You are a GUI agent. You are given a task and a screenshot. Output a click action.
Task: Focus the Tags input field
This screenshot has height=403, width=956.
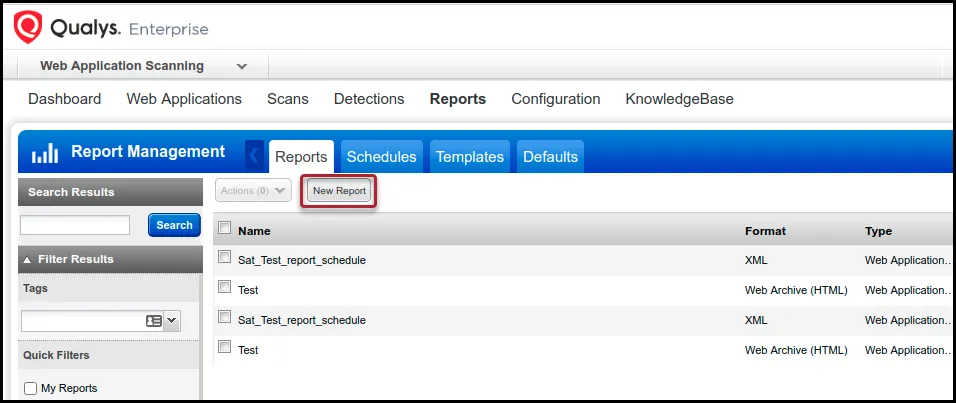pos(83,321)
